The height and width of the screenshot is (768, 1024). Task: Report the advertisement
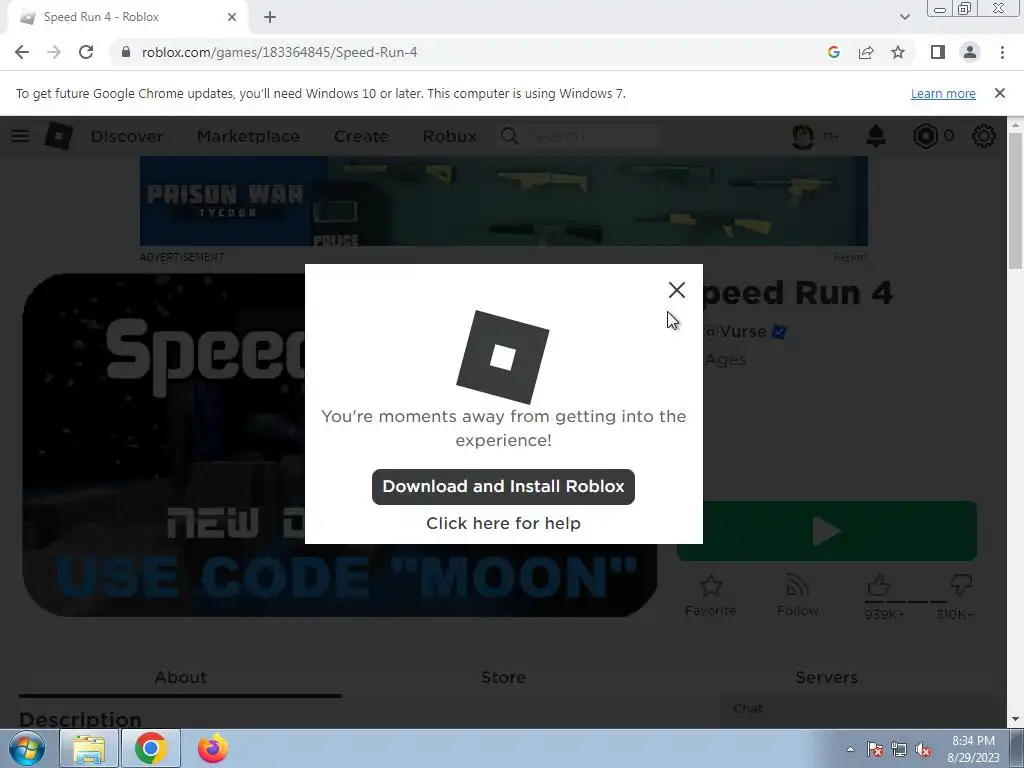(x=850, y=257)
